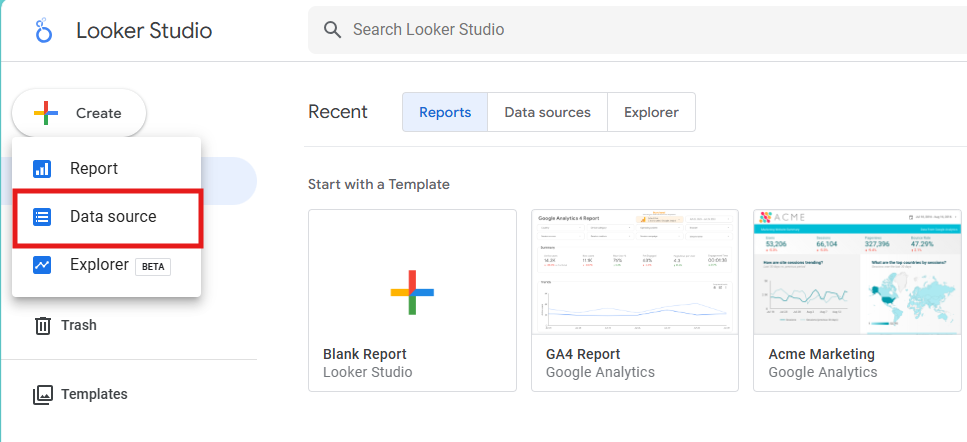This screenshot has width=967, height=442.
Task: Open the Blank Report template thumbnail
Action: pyautogui.click(x=412, y=271)
